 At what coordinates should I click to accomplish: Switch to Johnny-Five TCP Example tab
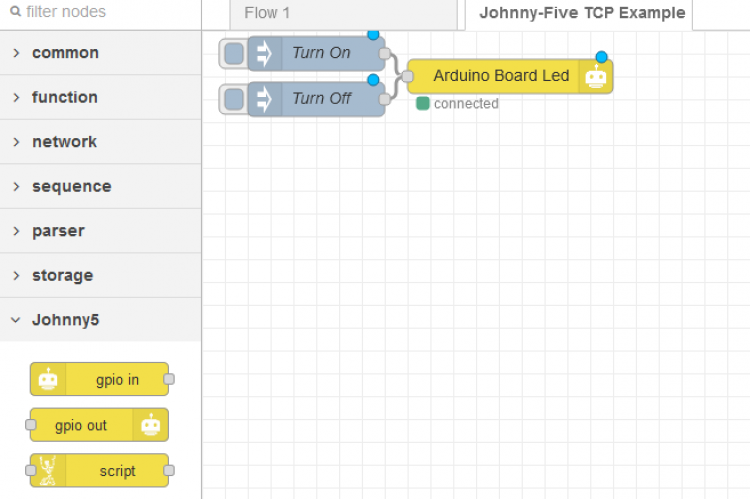coord(579,14)
